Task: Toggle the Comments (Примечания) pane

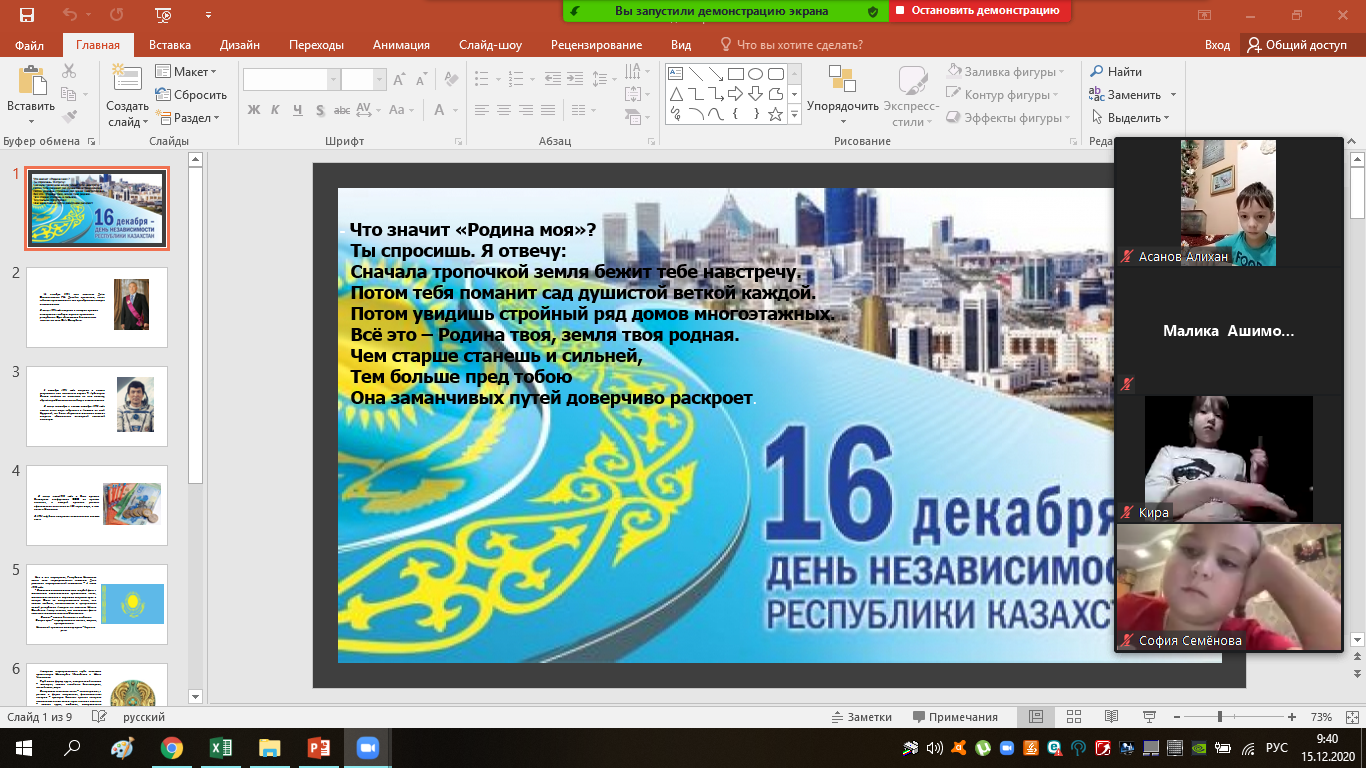Action: [955, 717]
